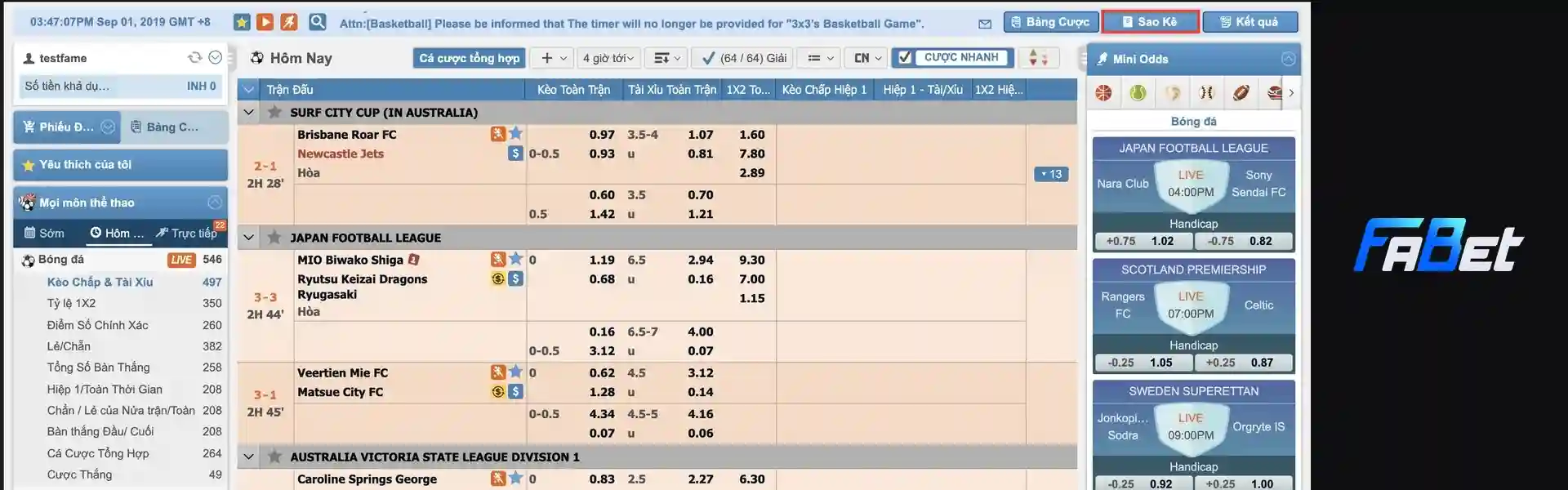This screenshot has height=490, width=1568.
Task: Open the orange live streaming play icon
Action: [x=265, y=22]
